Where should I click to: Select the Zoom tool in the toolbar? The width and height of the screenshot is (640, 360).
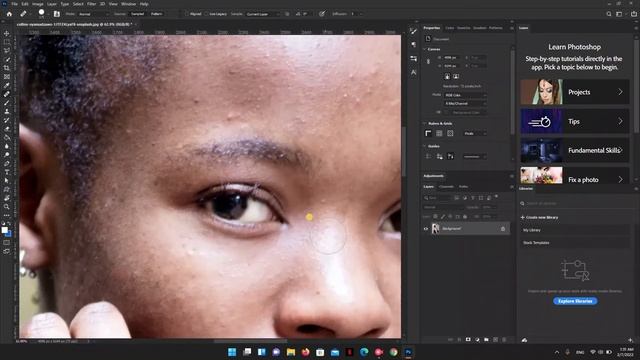pos(7,207)
